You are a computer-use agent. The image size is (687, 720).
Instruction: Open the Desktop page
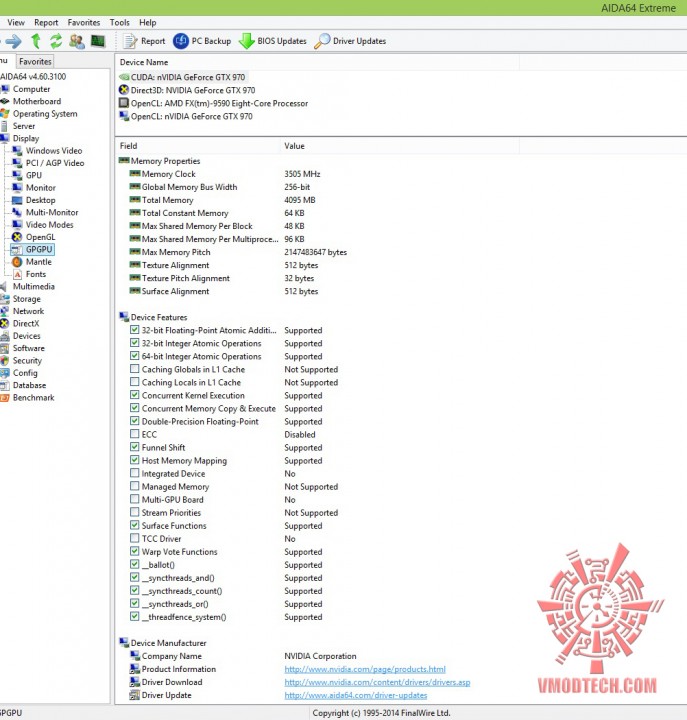click(40, 200)
